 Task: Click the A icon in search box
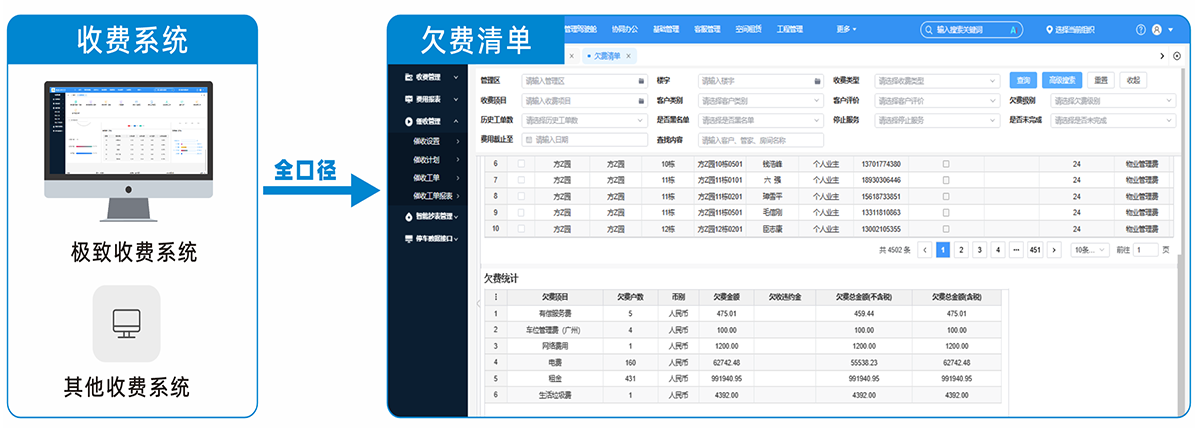(1012, 30)
